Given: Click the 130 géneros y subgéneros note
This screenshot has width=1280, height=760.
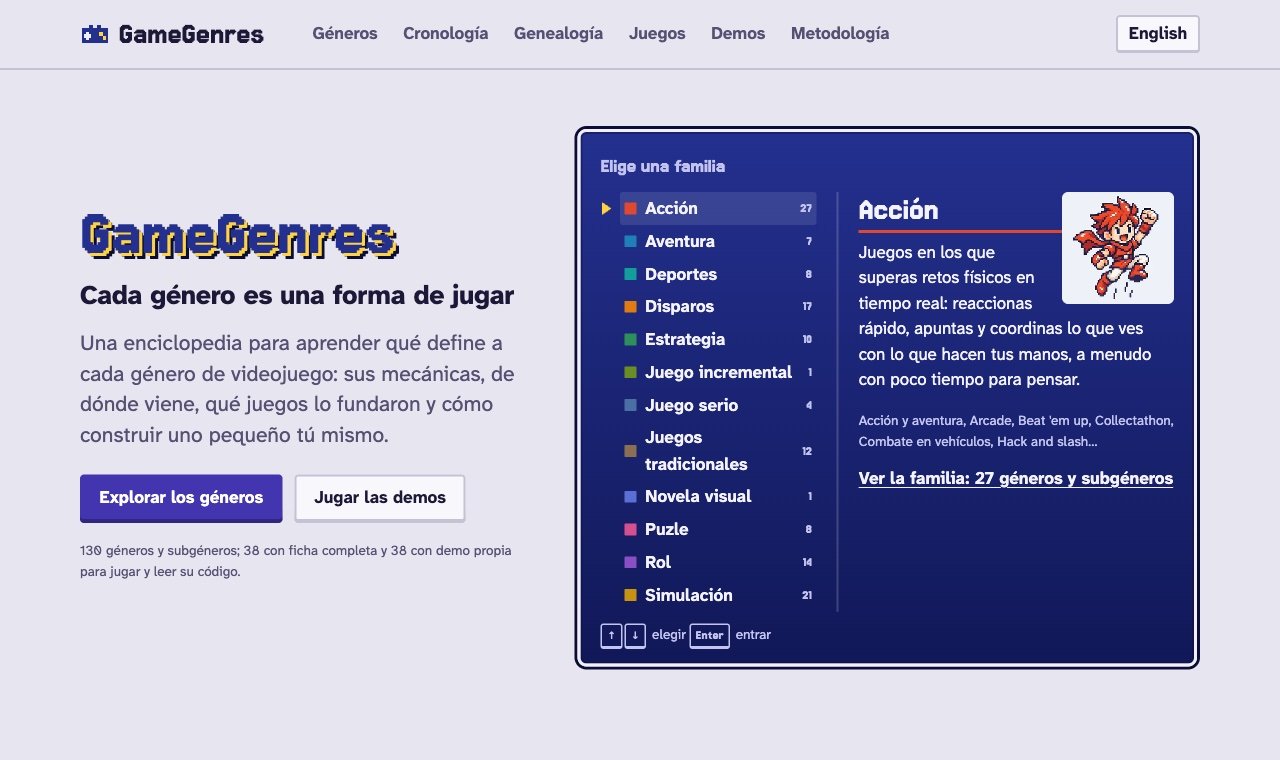Looking at the screenshot, I should [296, 561].
